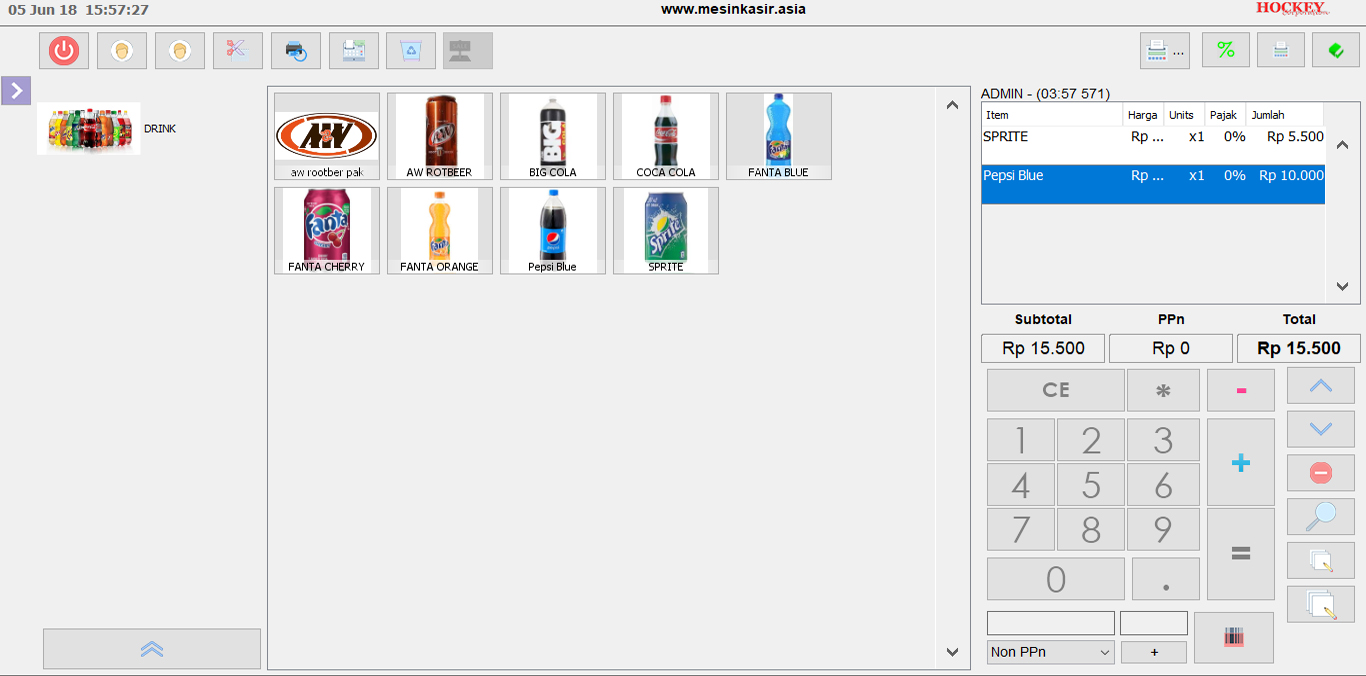Click the Units column header
Screen dimensions: 1366x676
pyautogui.click(x=1184, y=115)
